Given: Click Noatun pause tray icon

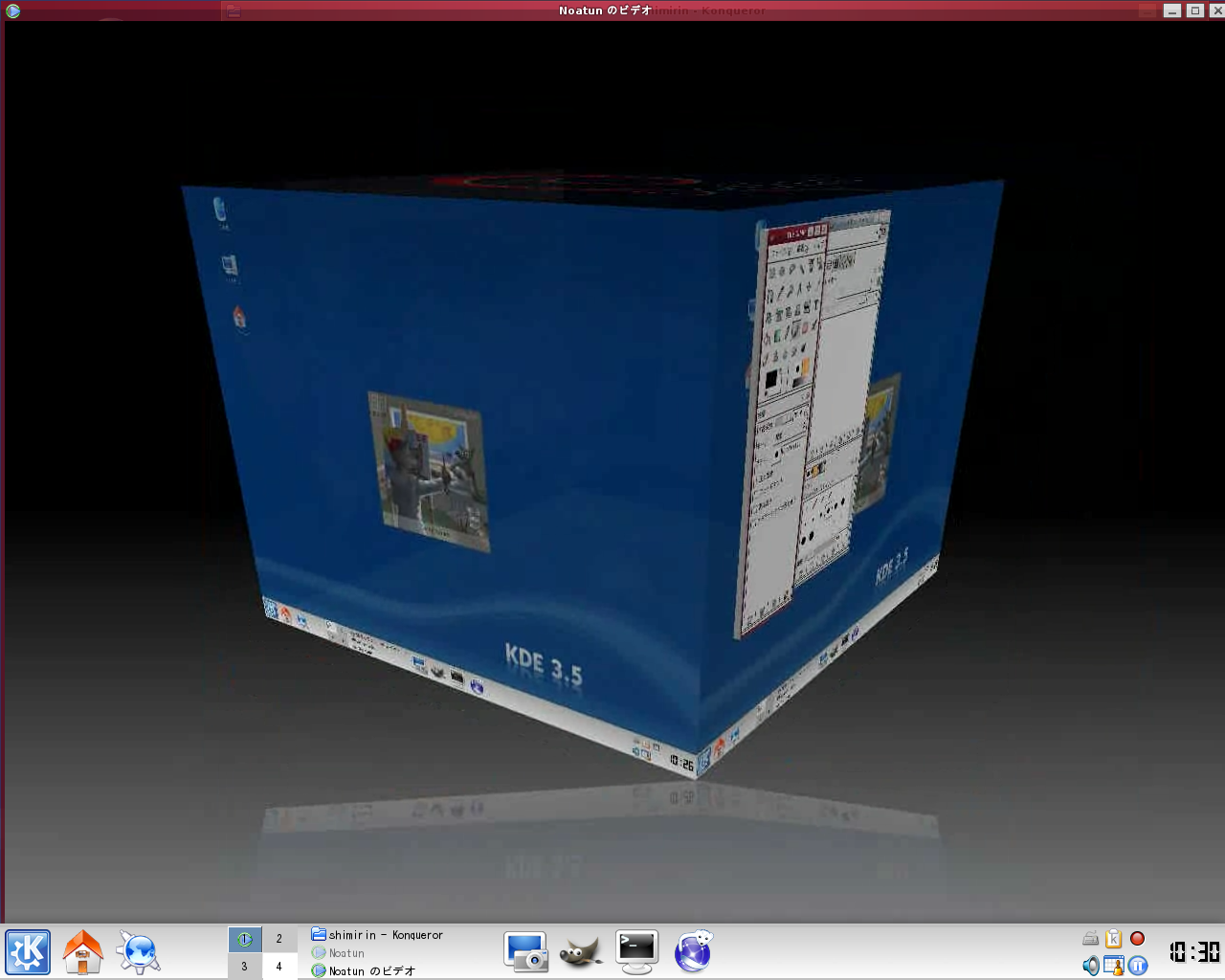Looking at the screenshot, I should tap(1137, 966).
